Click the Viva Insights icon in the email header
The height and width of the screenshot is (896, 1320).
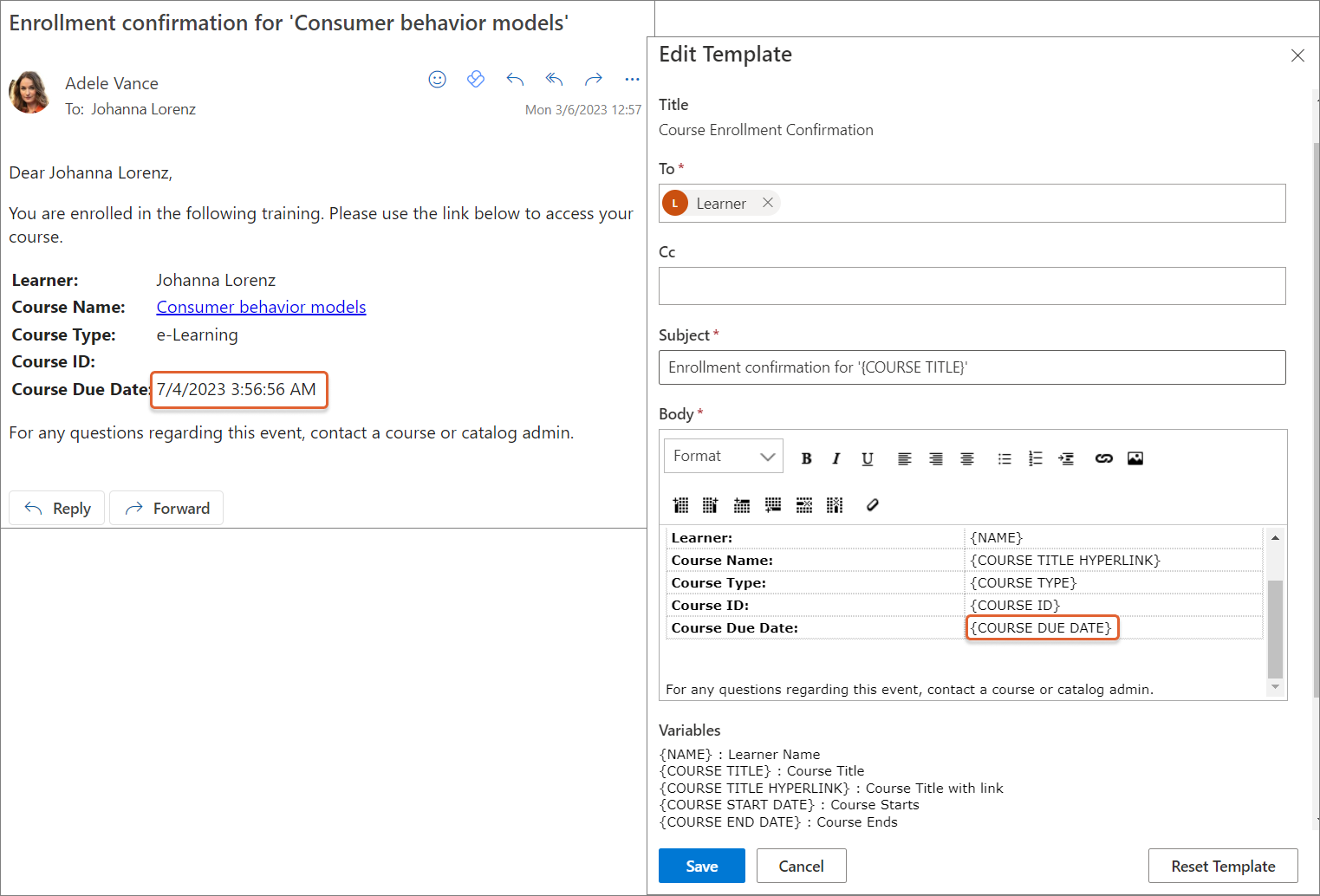click(x=475, y=80)
